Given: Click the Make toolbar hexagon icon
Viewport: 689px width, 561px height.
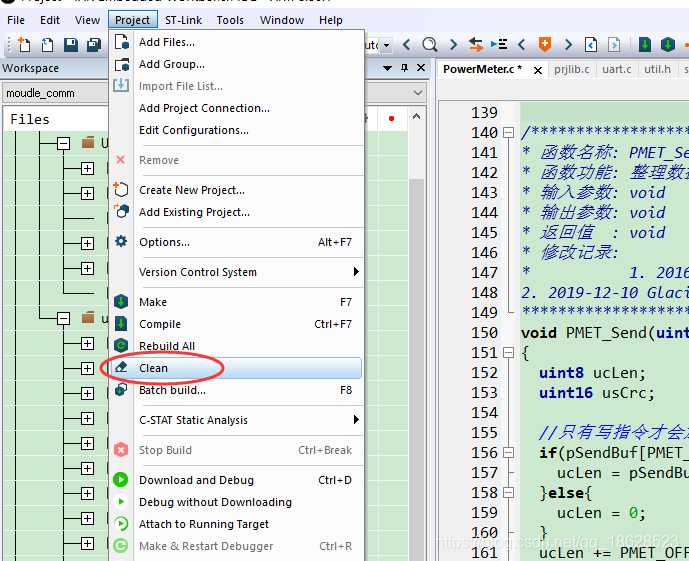Looking at the screenshot, I should tap(667, 44).
